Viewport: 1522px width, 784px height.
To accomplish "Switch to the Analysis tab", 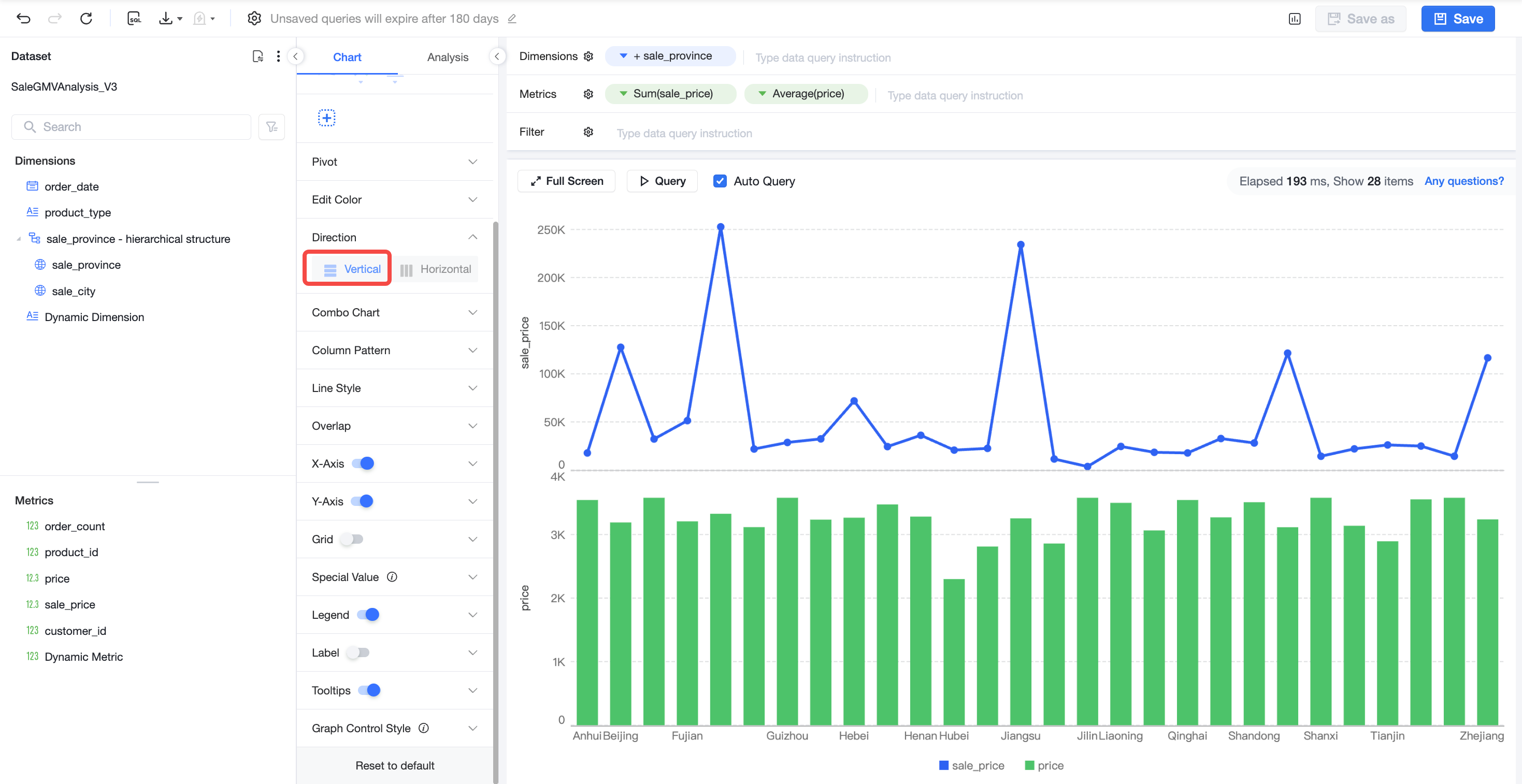I will (447, 57).
